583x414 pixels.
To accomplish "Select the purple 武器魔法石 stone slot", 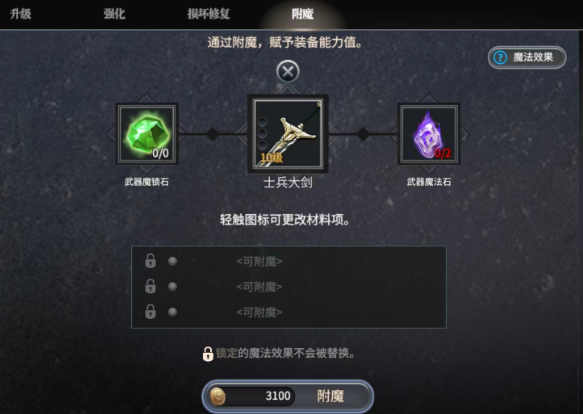I will [429, 134].
